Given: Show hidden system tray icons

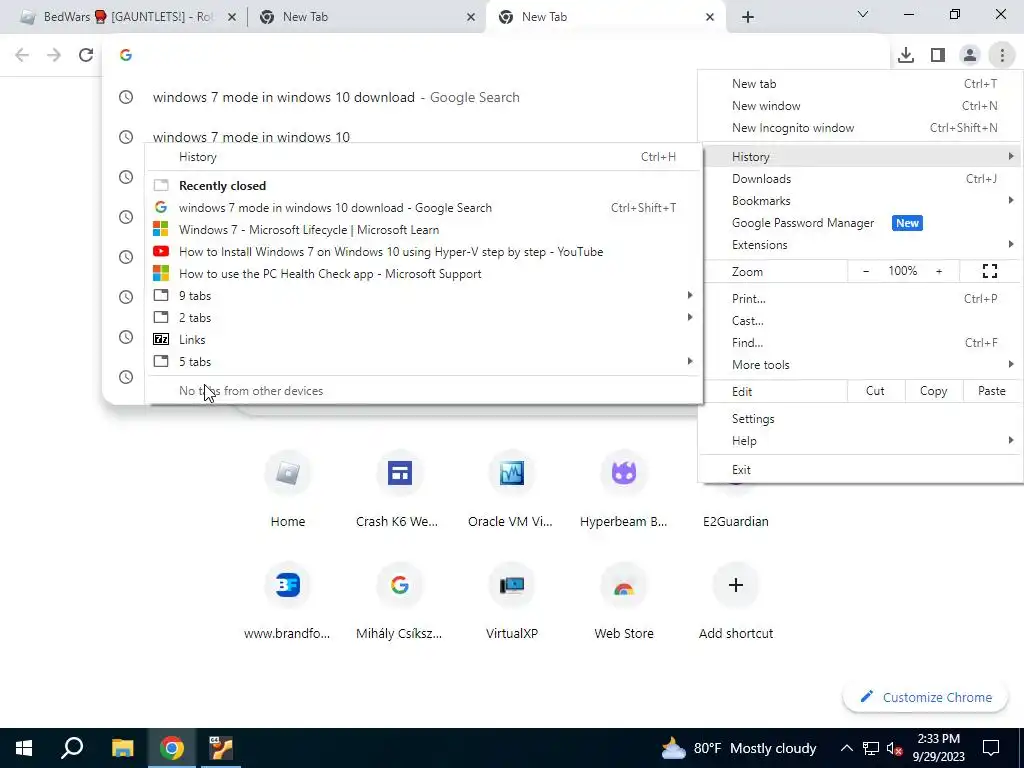Looking at the screenshot, I should point(846,748).
